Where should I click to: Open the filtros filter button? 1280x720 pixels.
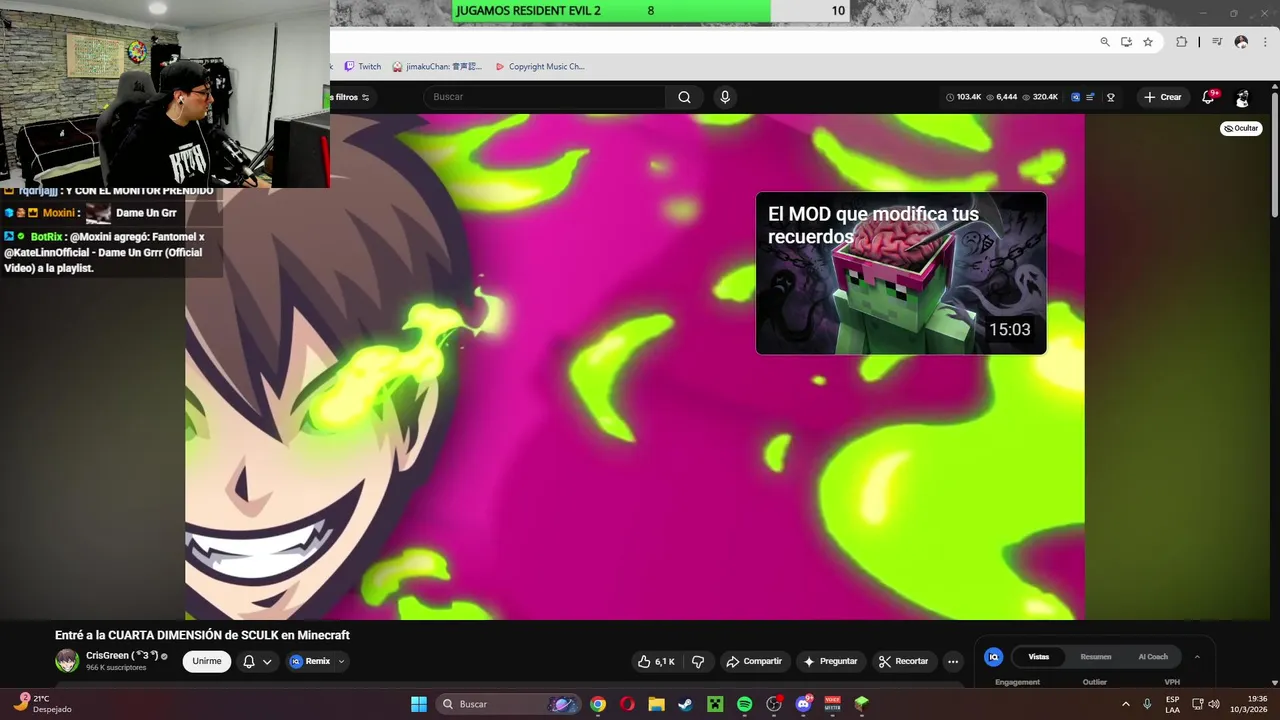pos(350,97)
